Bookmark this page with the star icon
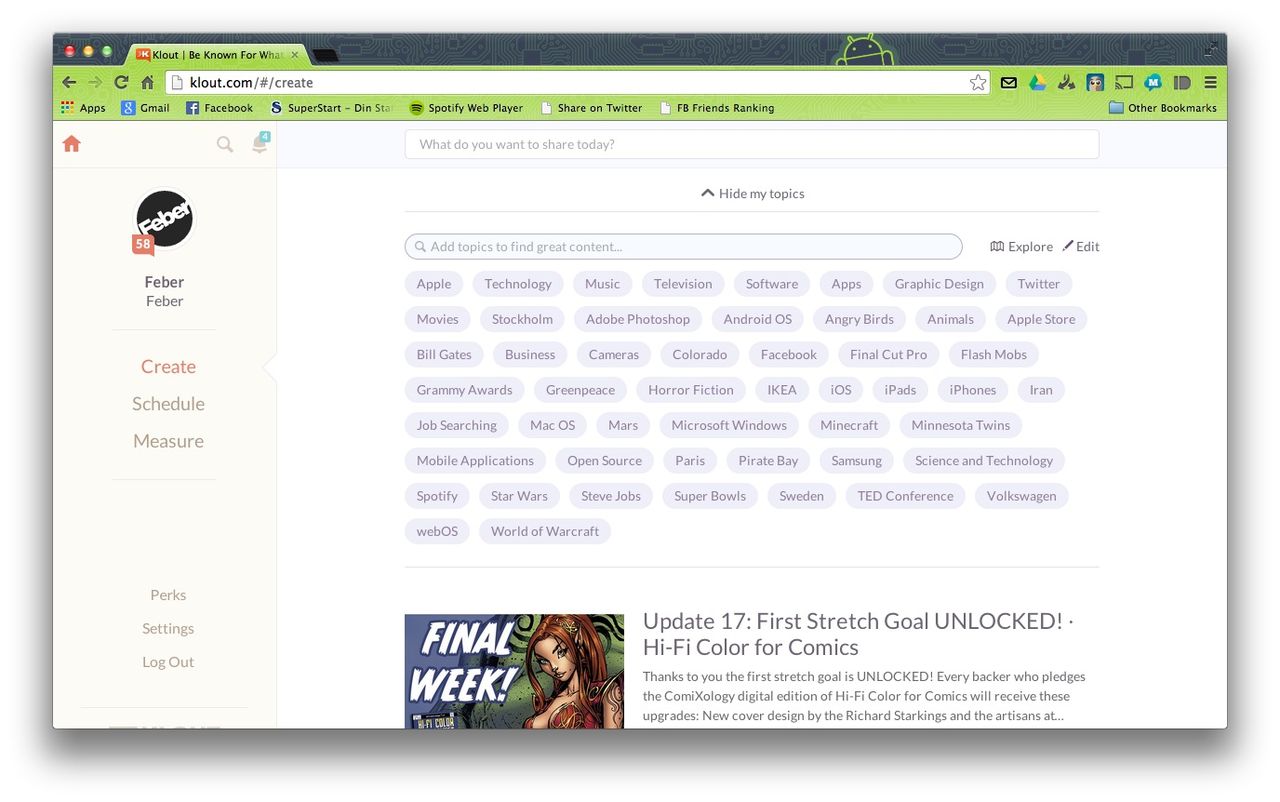Viewport: 1280px width, 802px height. click(x=978, y=83)
